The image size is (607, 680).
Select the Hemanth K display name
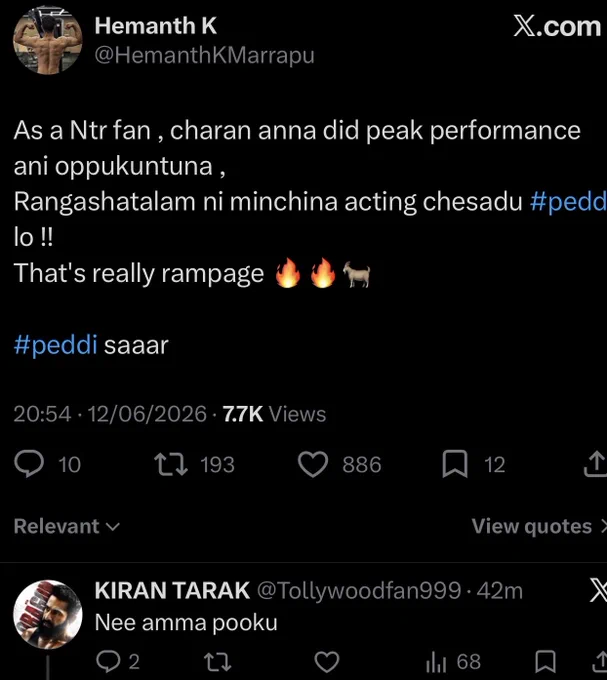(156, 26)
